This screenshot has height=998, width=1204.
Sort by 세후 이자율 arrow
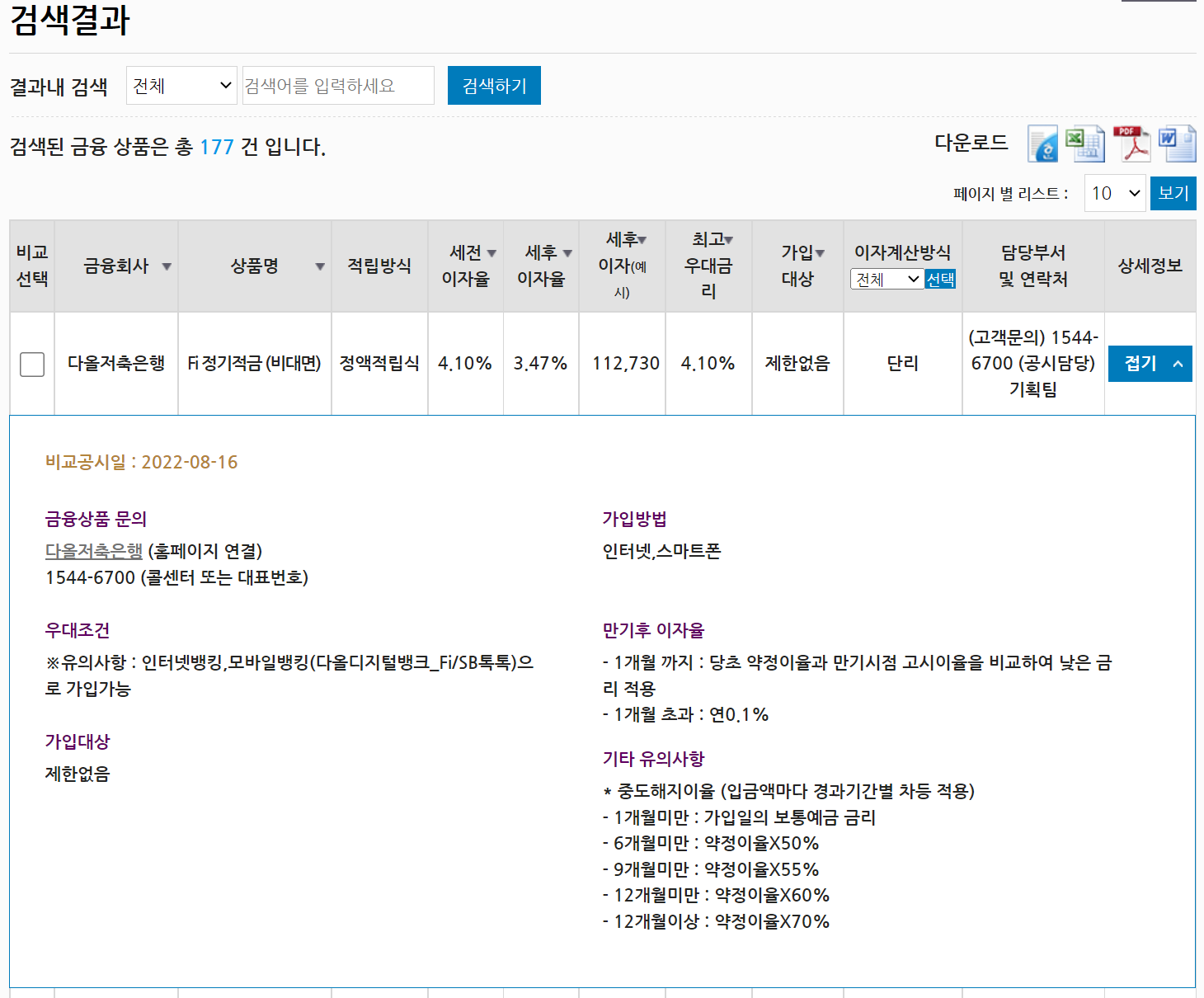tap(567, 253)
